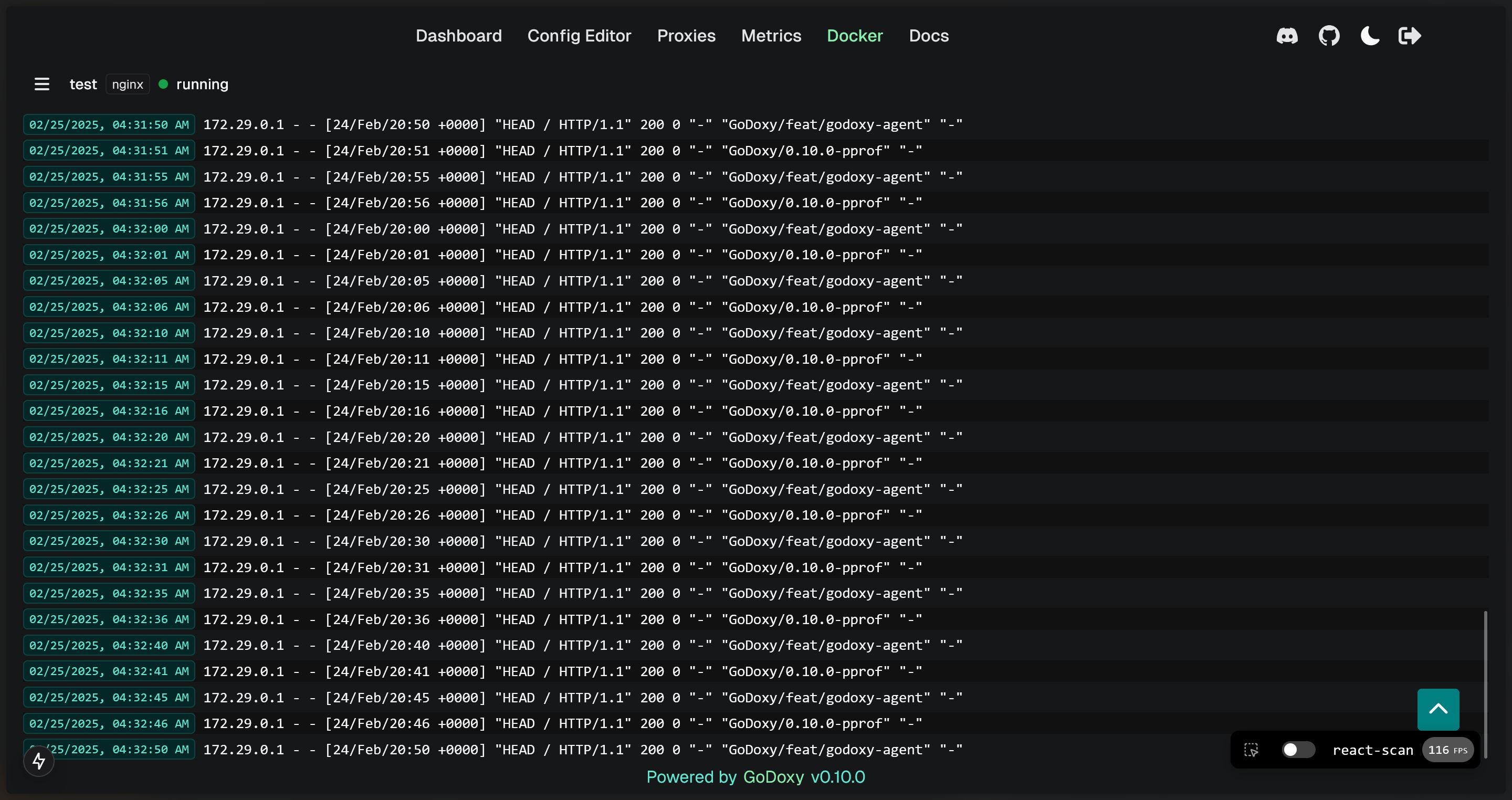Navigate to the Proxies section
Screen dimensions: 1512x800
click(x=686, y=36)
